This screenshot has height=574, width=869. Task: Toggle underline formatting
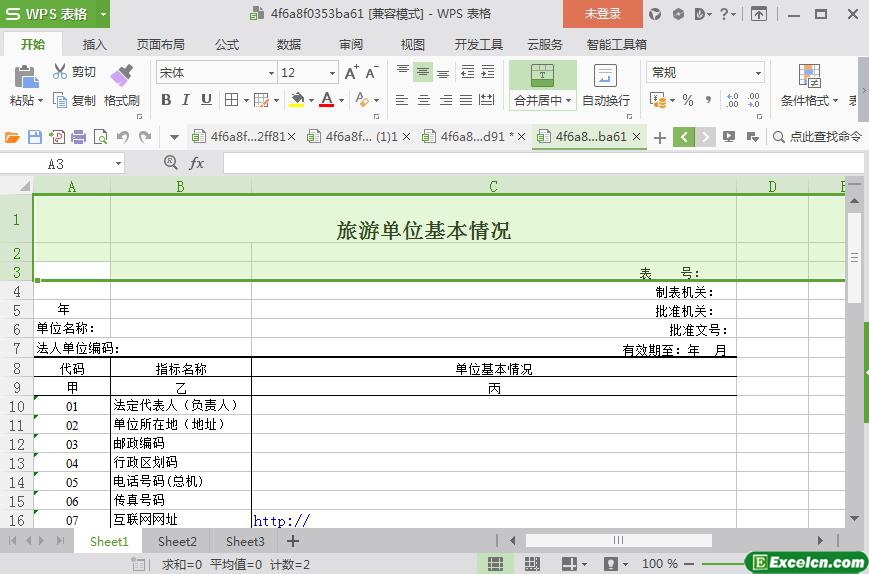pos(206,100)
